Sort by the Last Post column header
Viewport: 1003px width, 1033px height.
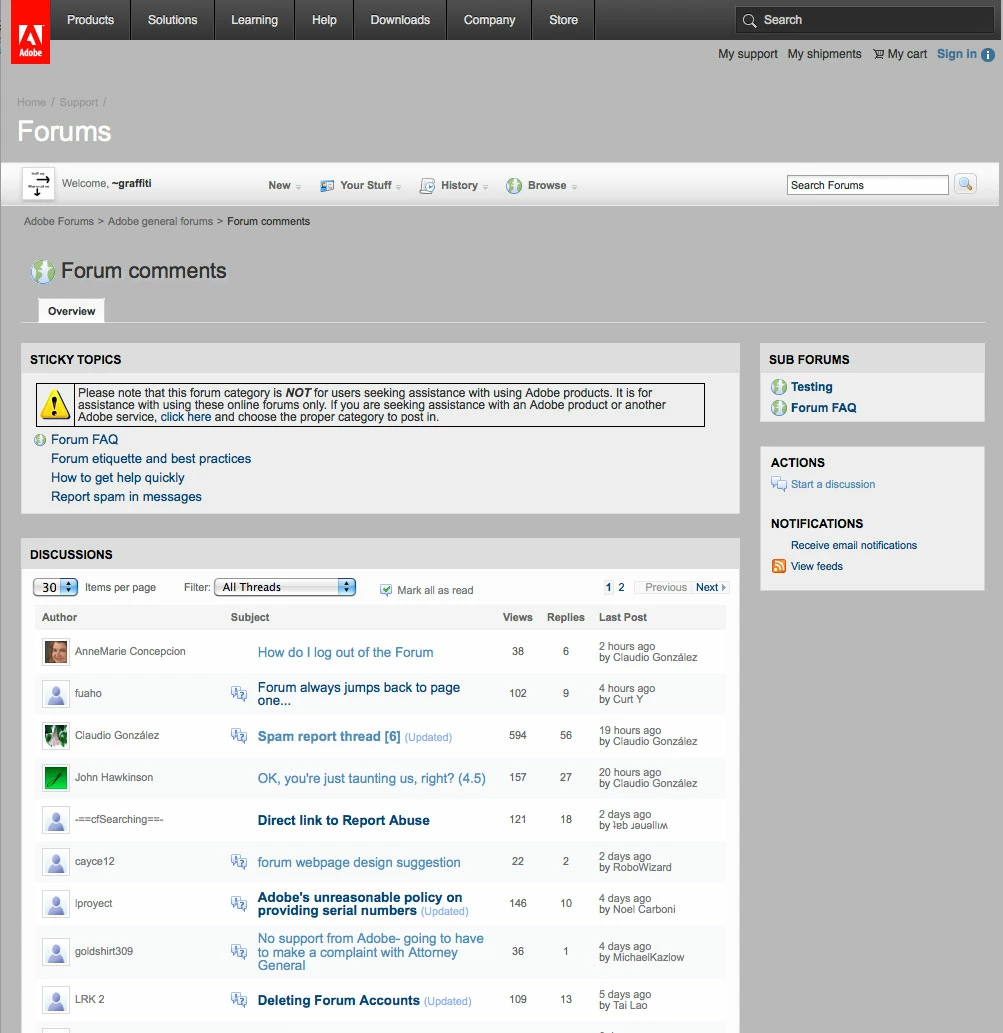click(x=622, y=617)
